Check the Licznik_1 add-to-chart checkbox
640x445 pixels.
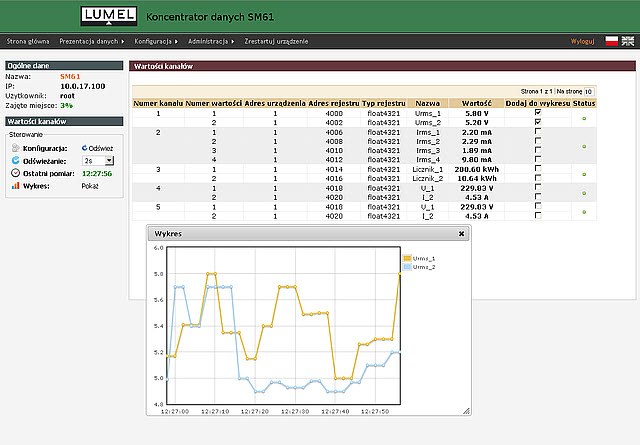coord(538,169)
